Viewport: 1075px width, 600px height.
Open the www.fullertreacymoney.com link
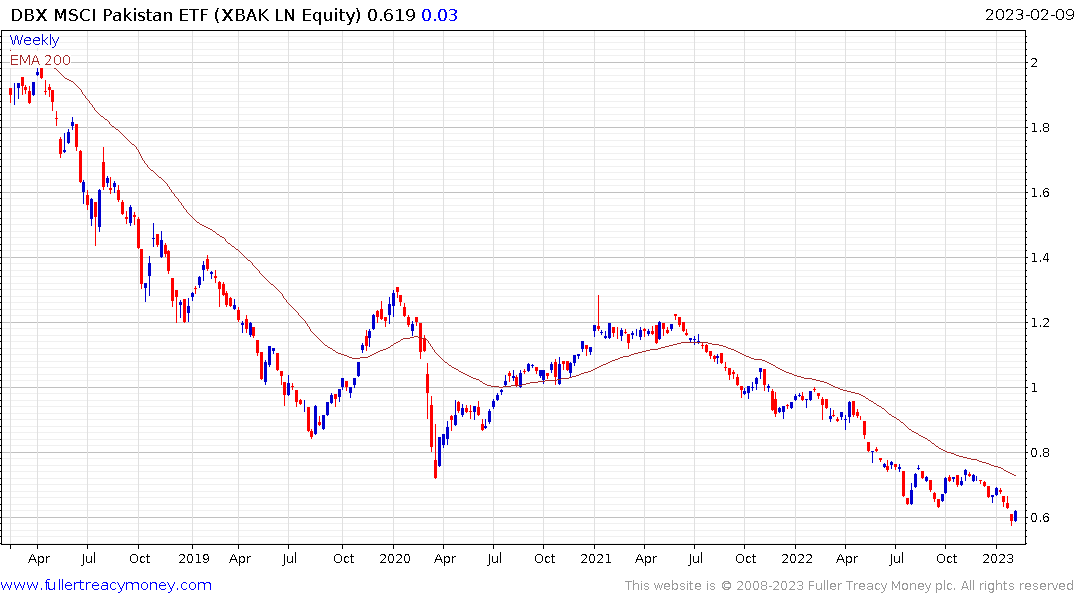106,585
